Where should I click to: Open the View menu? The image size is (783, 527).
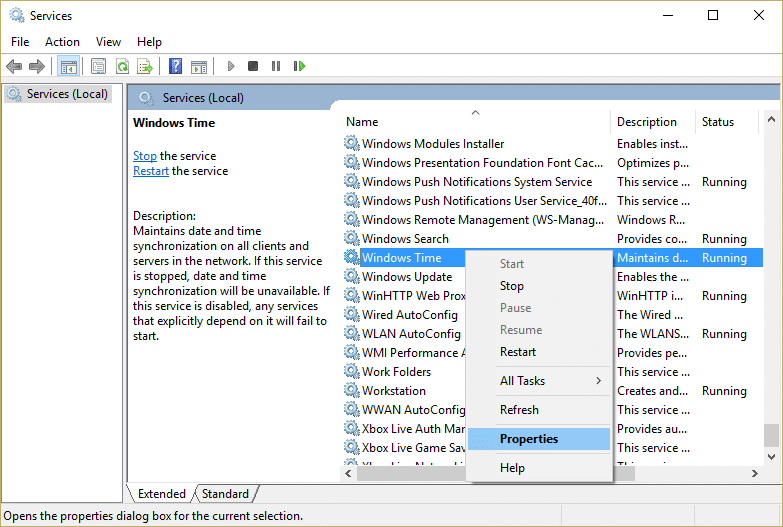108,42
